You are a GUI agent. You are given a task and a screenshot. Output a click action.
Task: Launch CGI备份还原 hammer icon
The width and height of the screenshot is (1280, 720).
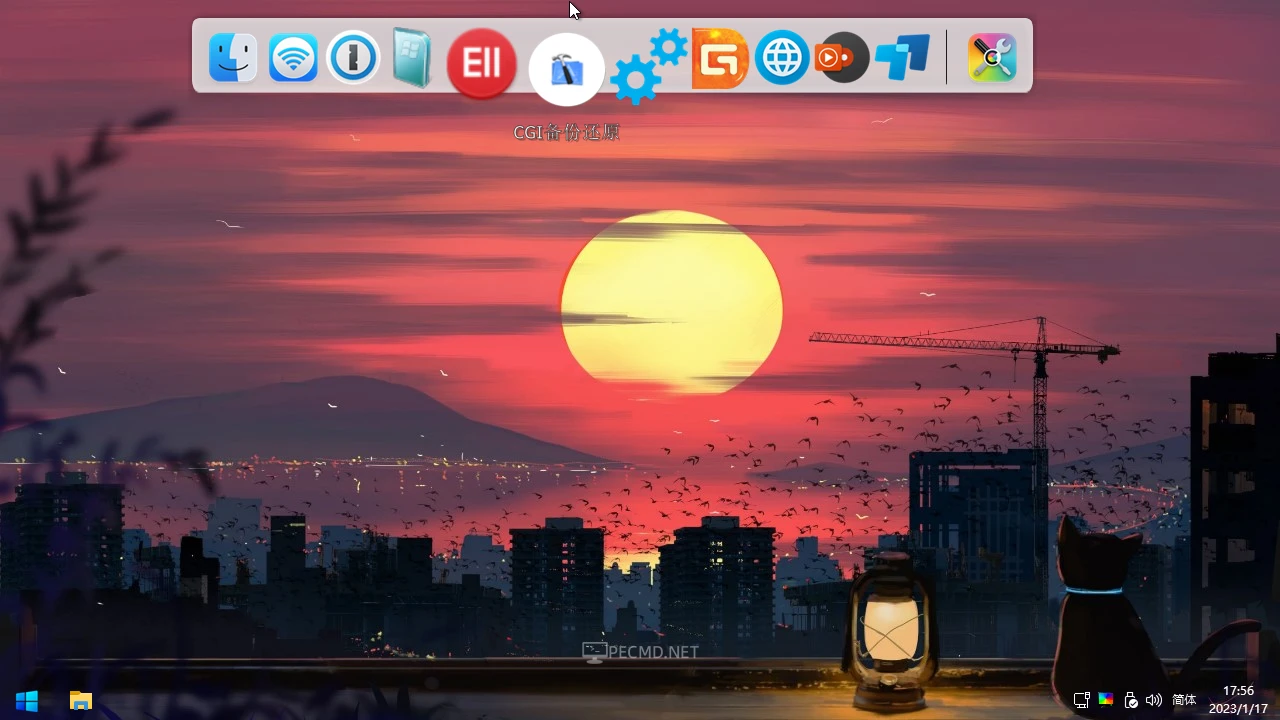pyautogui.click(x=567, y=68)
